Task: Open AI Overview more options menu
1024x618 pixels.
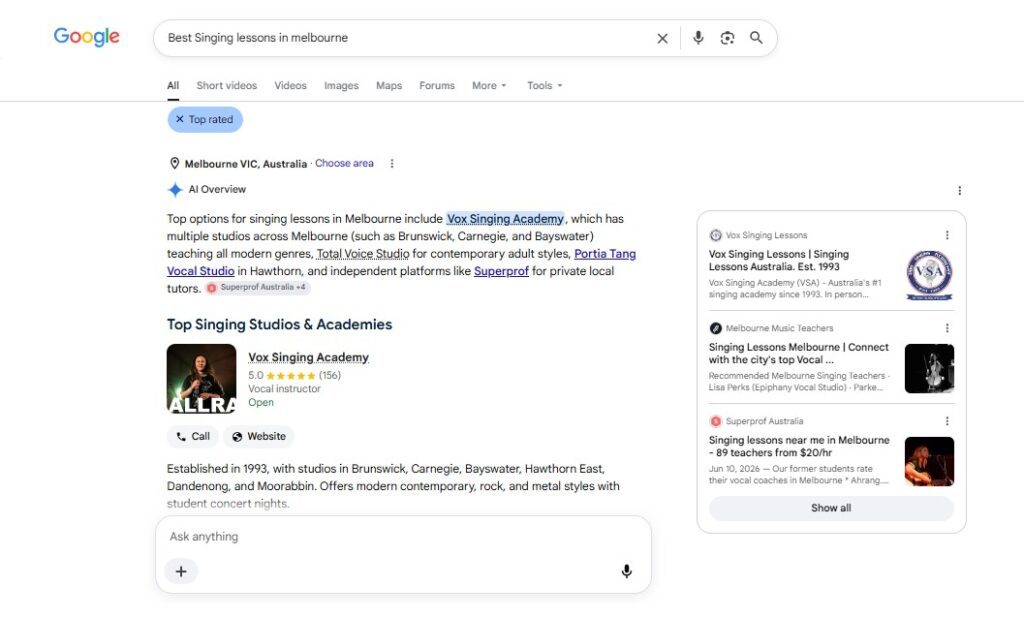Action: (959, 191)
